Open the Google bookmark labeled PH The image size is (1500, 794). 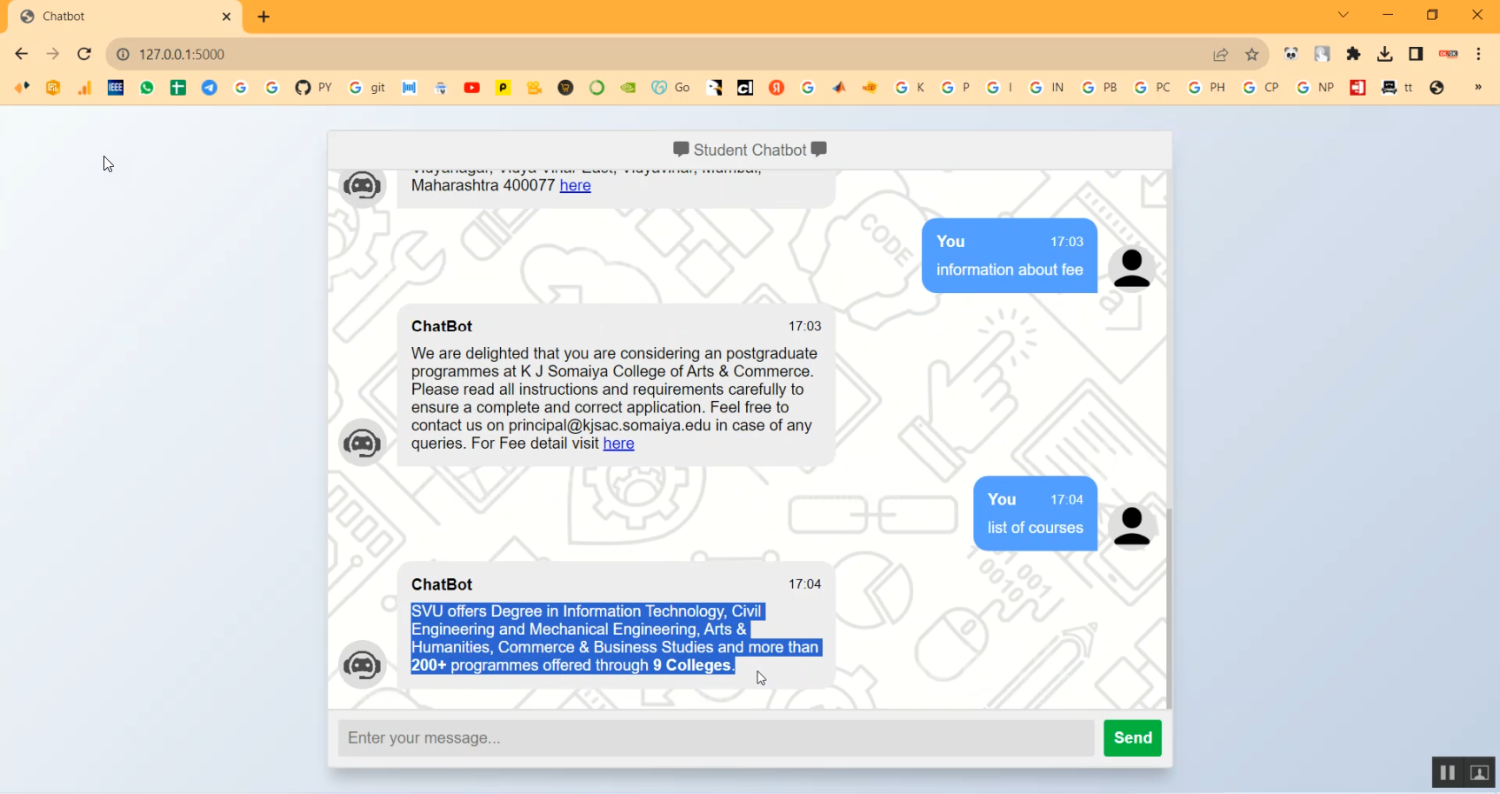1206,88
